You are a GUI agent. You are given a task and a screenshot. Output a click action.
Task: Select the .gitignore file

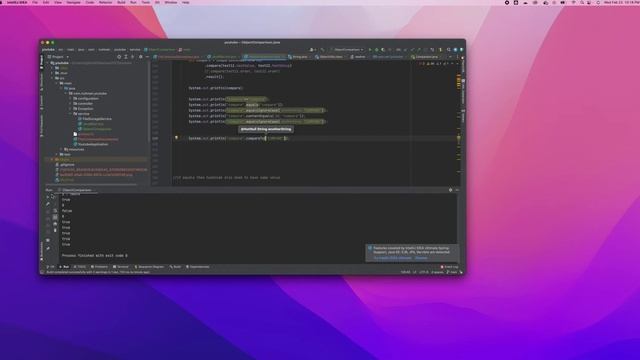pos(65,165)
